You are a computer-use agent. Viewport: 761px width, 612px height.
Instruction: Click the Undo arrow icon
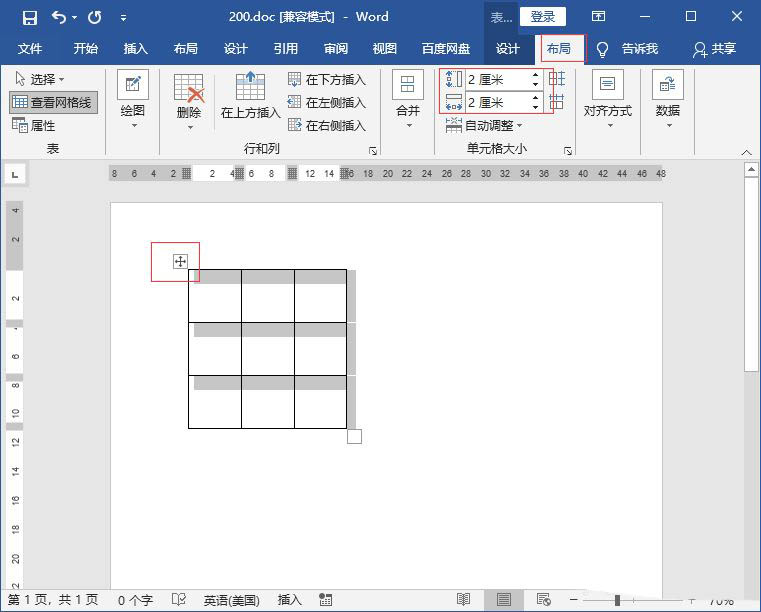(59, 17)
